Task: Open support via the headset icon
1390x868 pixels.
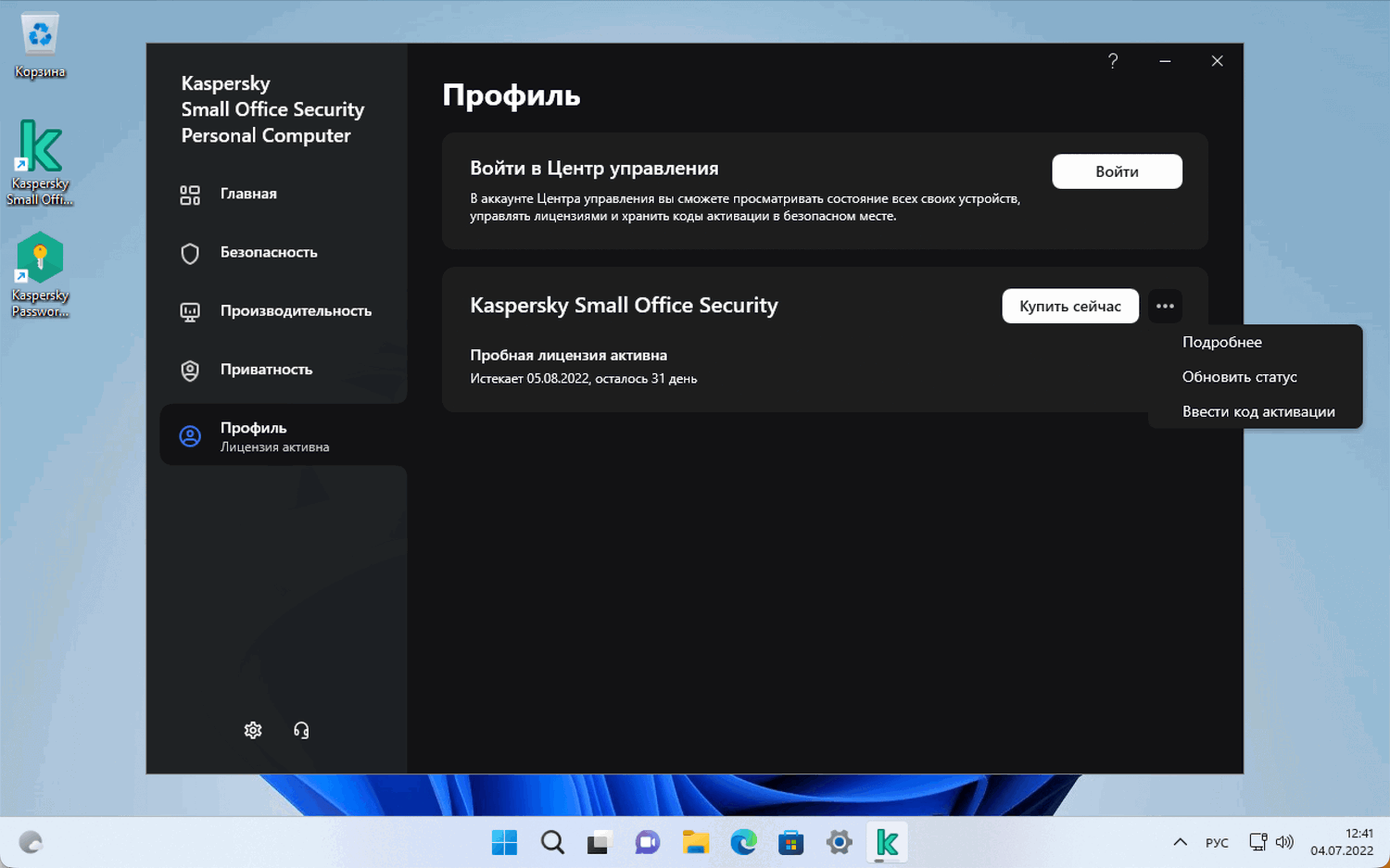Action: point(301,730)
